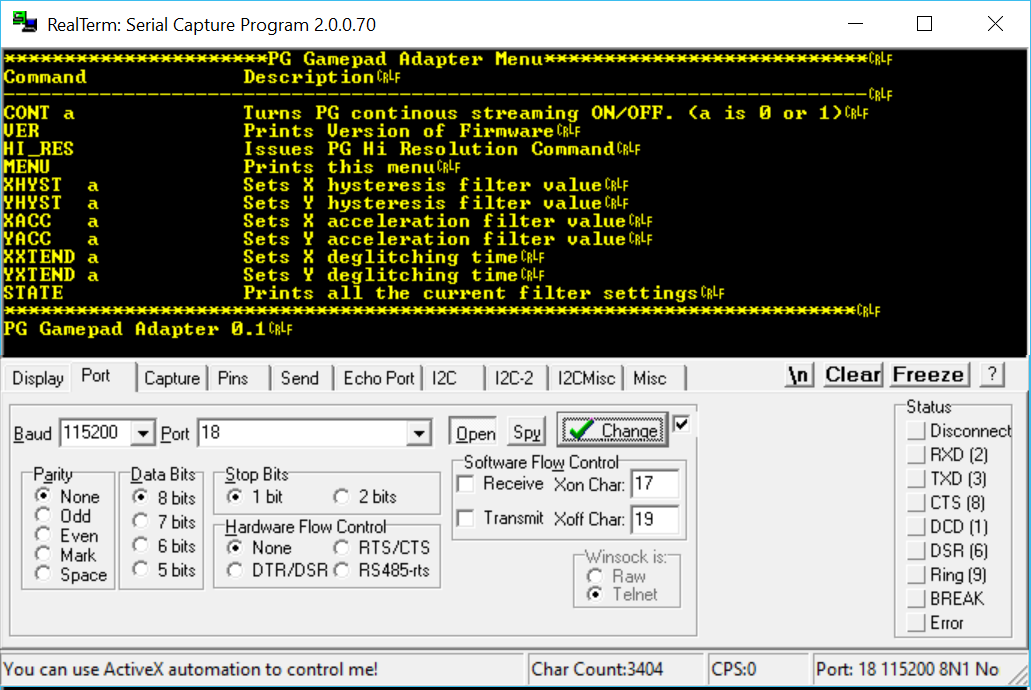The height and width of the screenshot is (690, 1031).
Task: Set hardware flow control to None
Action: 260,547
